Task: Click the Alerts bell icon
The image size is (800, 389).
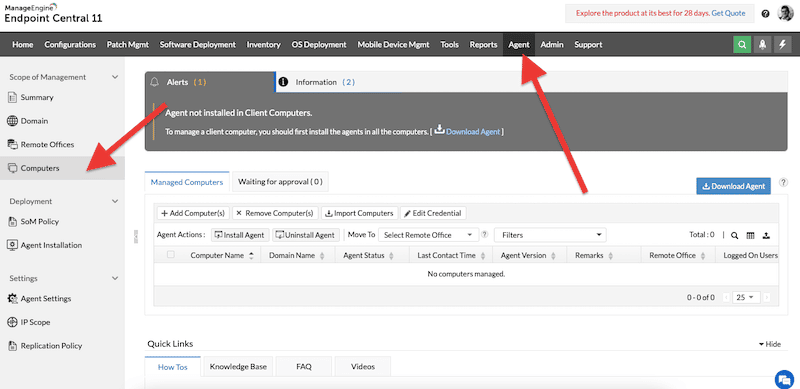Action: tap(155, 82)
